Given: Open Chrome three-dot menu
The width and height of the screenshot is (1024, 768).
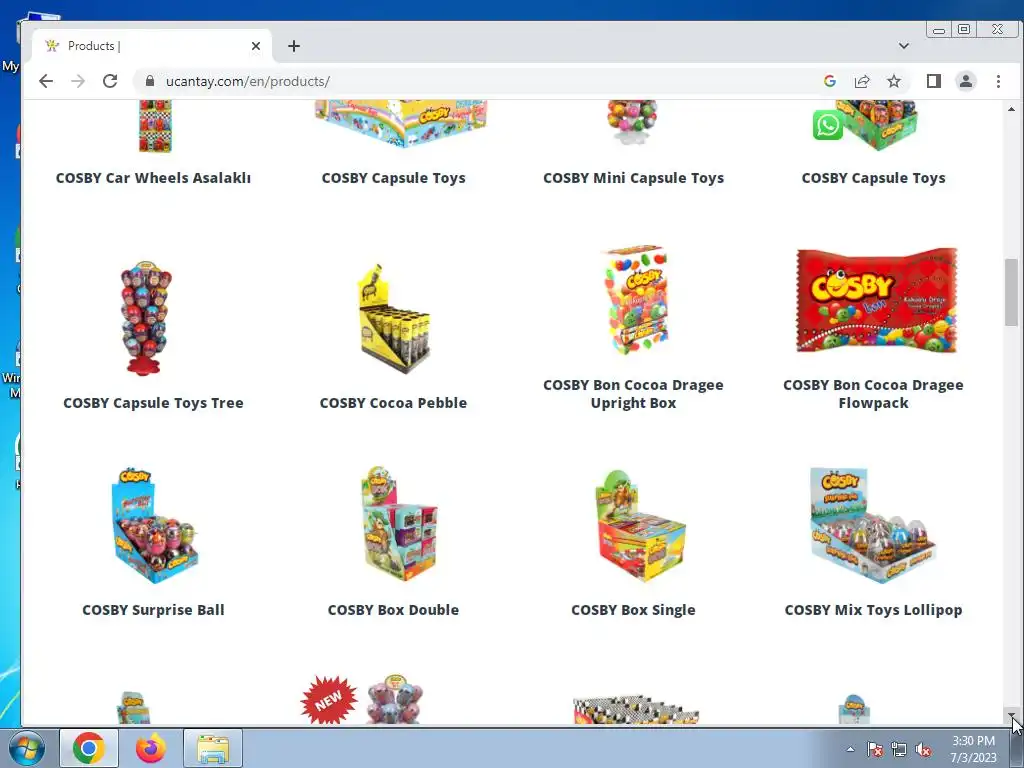Looking at the screenshot, I should [998, 81].
